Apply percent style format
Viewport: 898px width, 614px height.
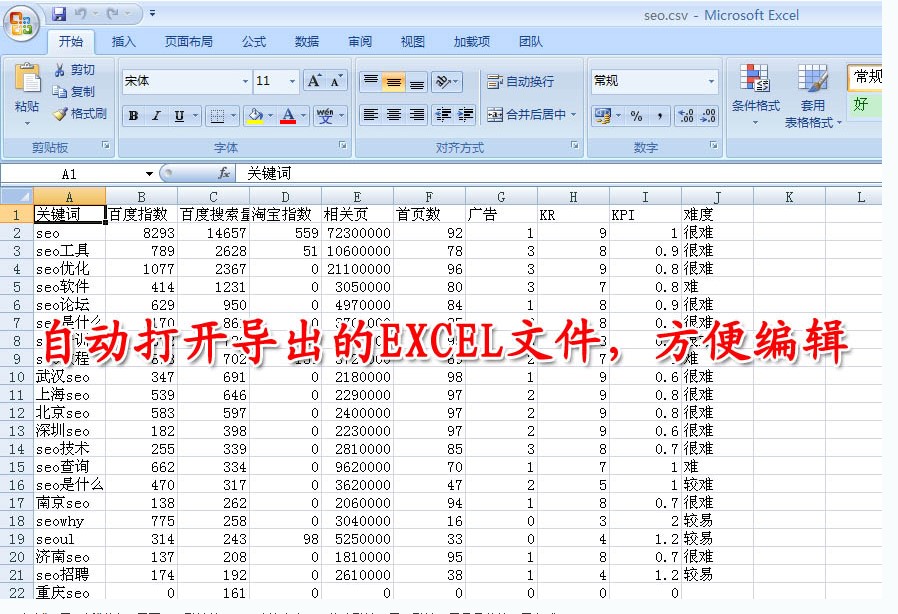pyautogui.click(x=636, y=116)
